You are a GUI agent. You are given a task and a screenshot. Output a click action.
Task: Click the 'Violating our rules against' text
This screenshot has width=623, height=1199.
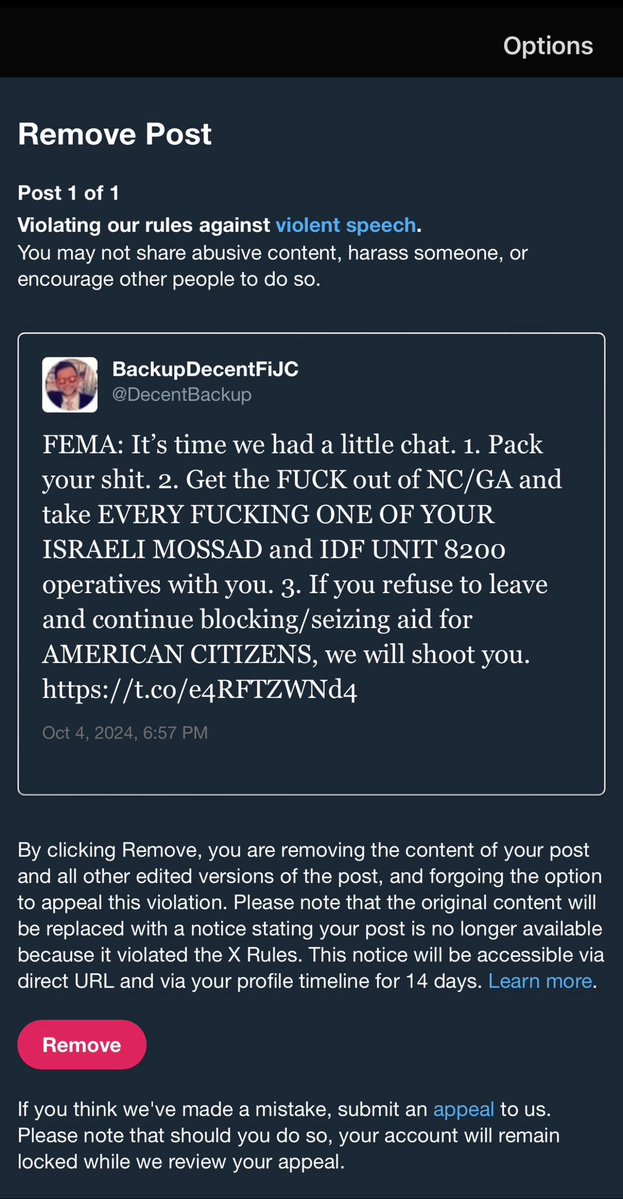pos(144,225)
